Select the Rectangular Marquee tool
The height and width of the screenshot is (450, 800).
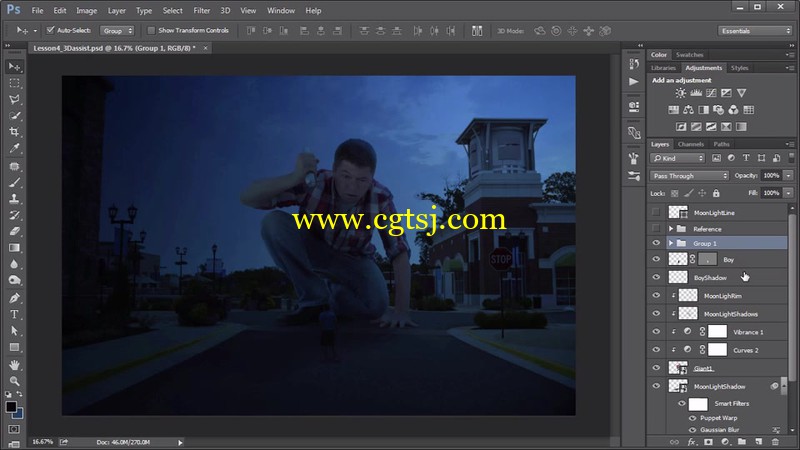pos(14,83)
